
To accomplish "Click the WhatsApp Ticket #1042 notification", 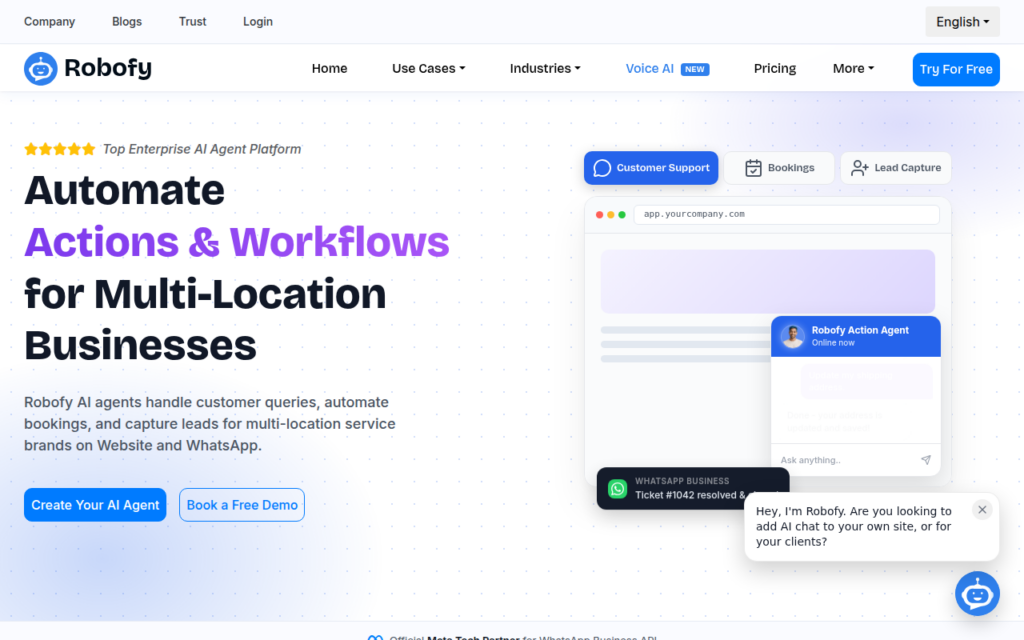I will coord(693,488).
